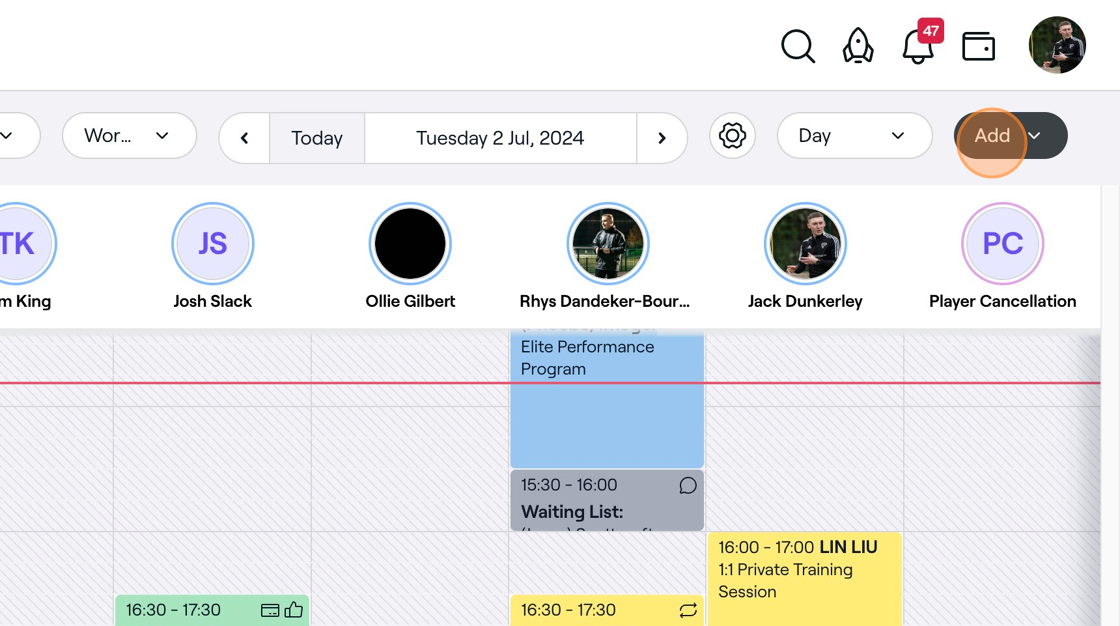
Task: Open user profile photo in top bar
Action: point(1057,45)
